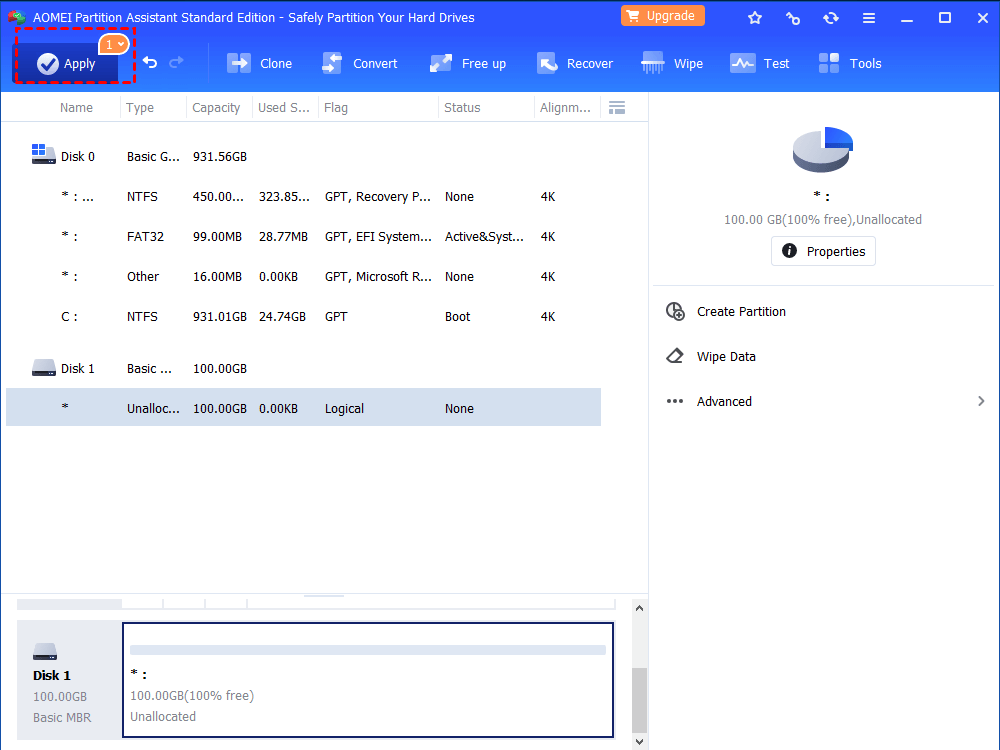Click the key register icon in title bar
1000x750 pixels.
[793, 18]
